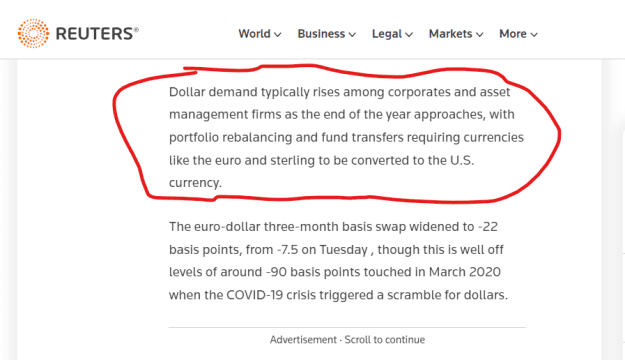625x360 pixels.
Task: Open the More menu label
Action: click(x=513, y=34)
